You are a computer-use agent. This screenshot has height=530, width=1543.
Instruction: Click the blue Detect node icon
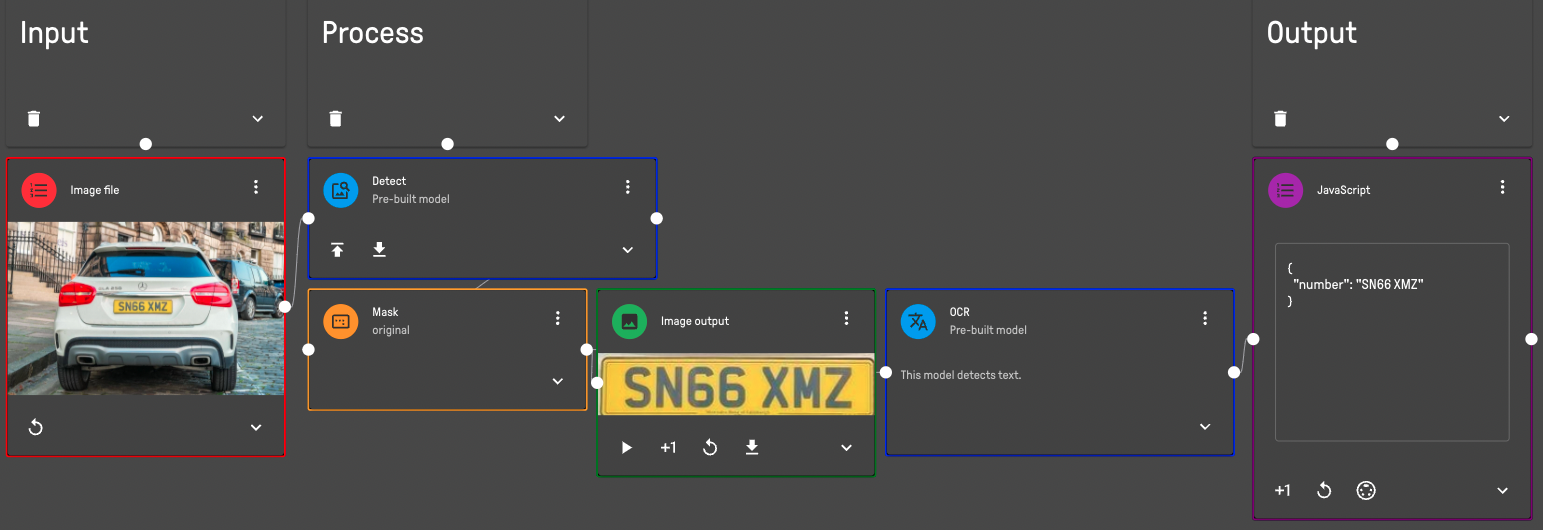coord(341,190)
